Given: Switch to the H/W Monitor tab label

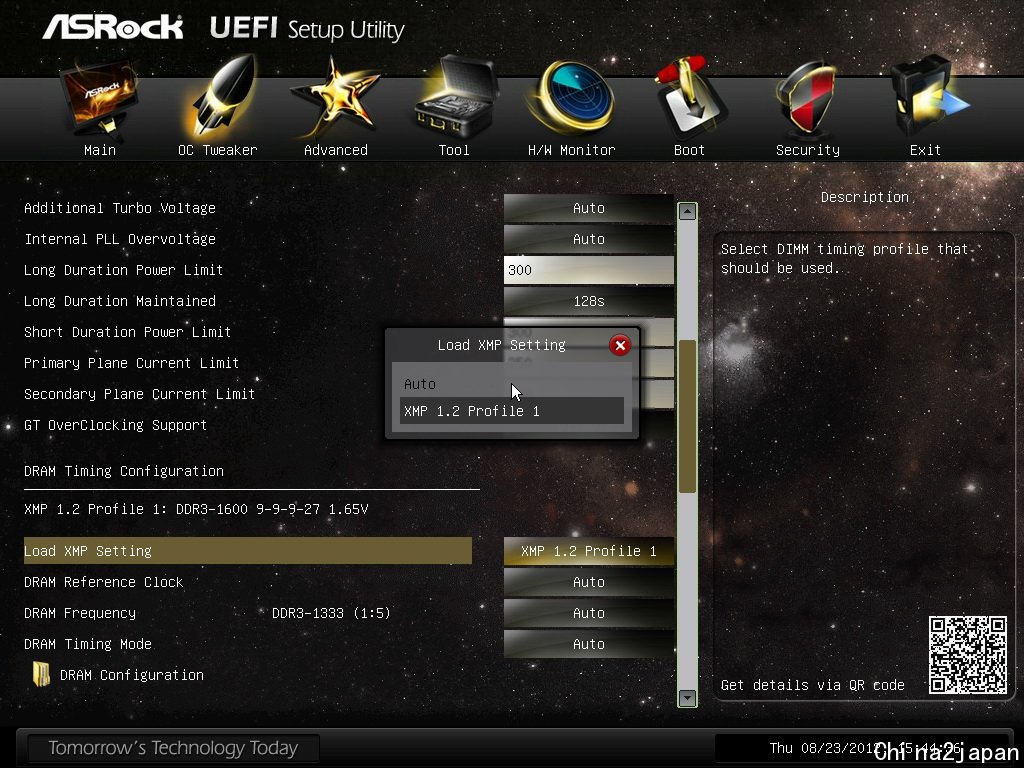Looking at the screenshot, I should point(571,150).
